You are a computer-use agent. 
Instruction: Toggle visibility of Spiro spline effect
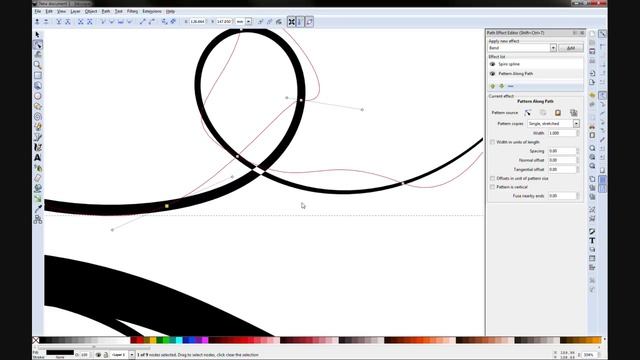492,64
